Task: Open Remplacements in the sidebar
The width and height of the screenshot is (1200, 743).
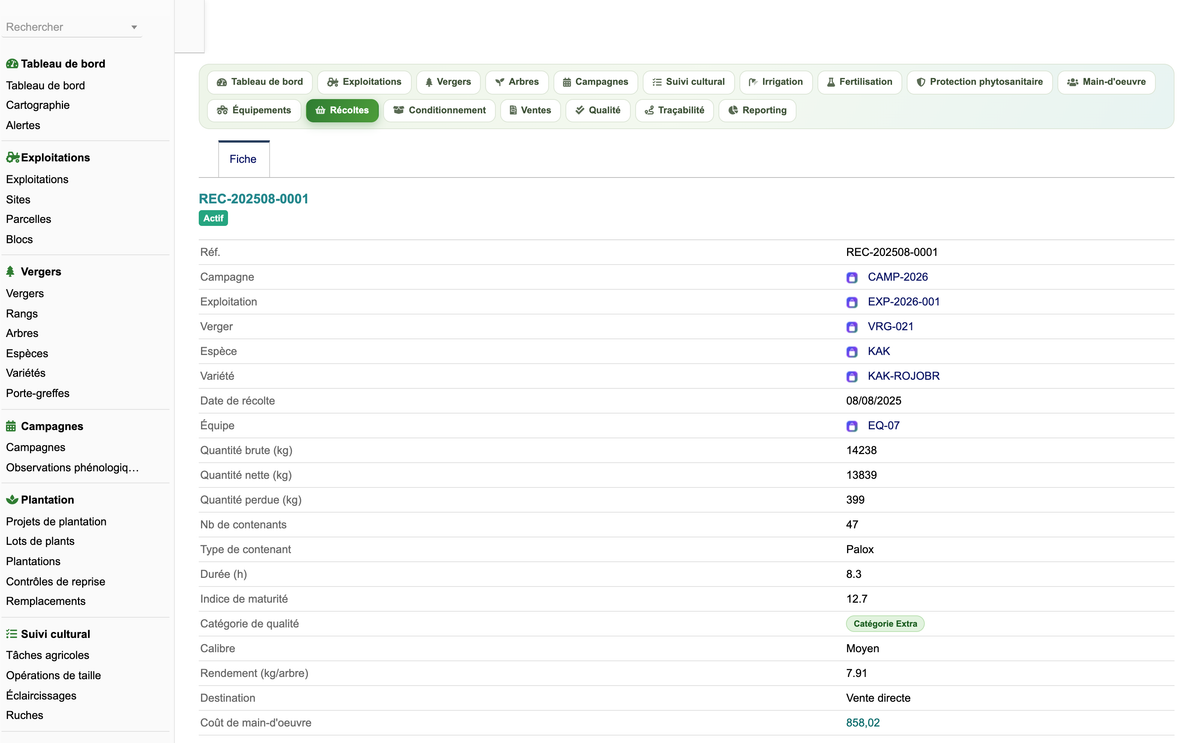Action: 46,601
